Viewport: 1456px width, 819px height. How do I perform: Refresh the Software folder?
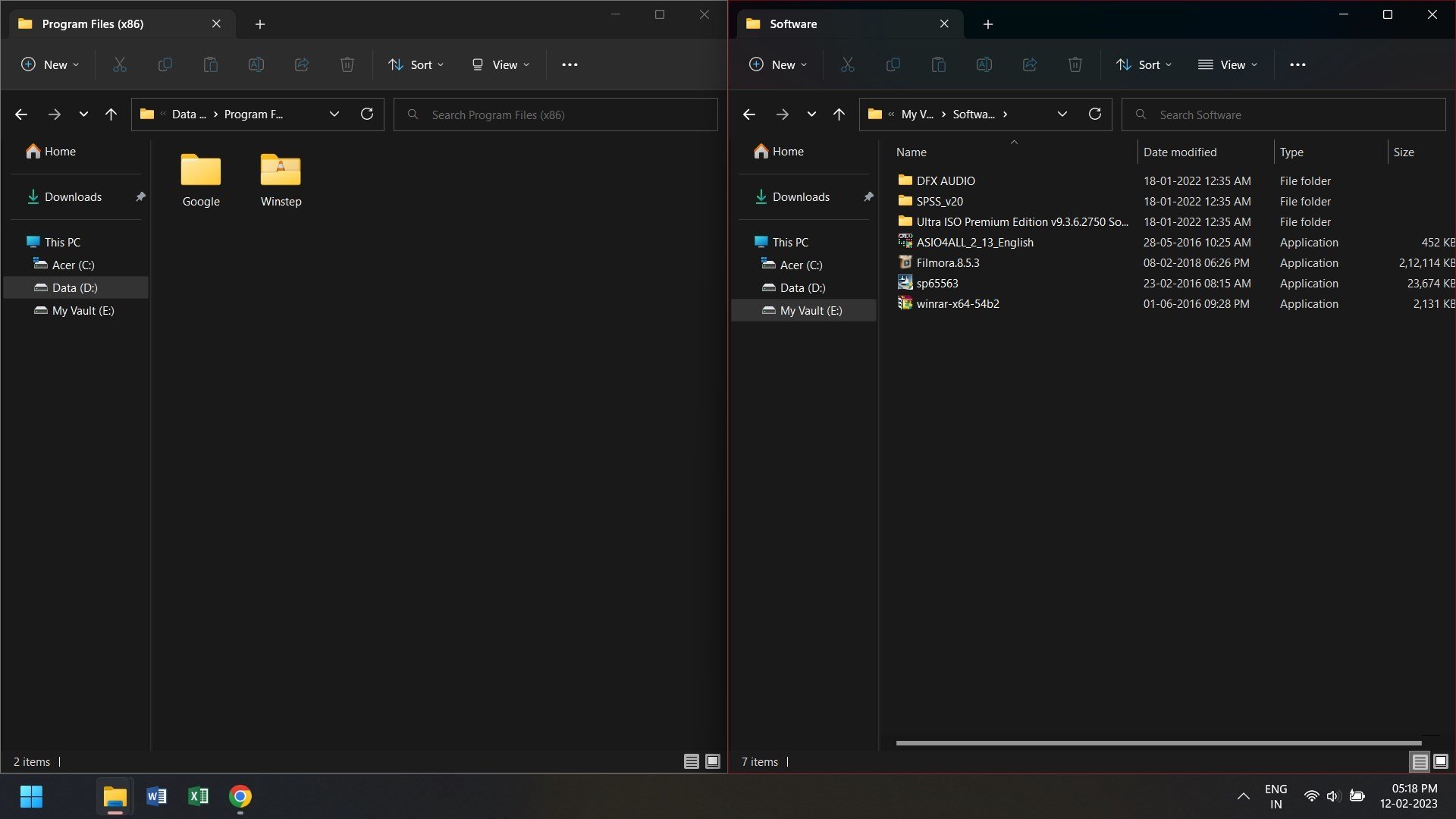click(x=1095, y=114)
